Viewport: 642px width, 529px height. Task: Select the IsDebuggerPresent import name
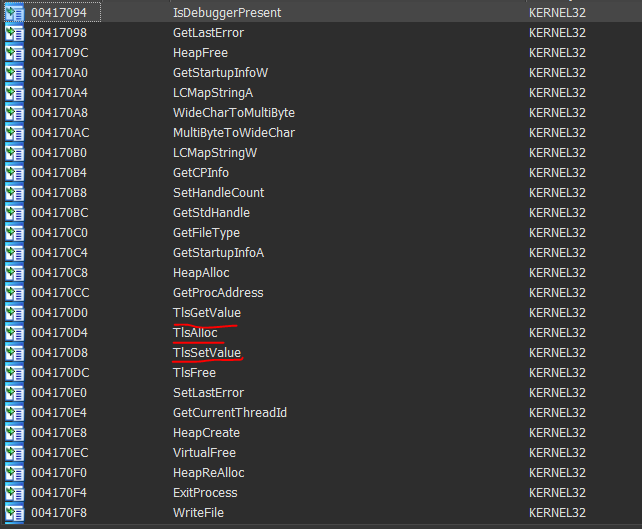click(x=227, y=13)
